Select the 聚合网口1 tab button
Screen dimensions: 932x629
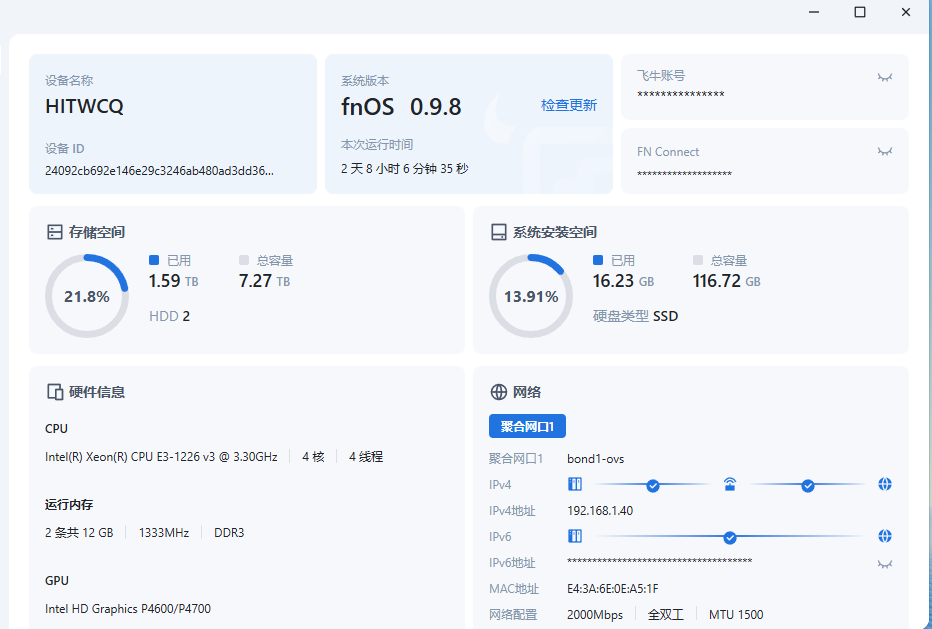coord(527,426)
